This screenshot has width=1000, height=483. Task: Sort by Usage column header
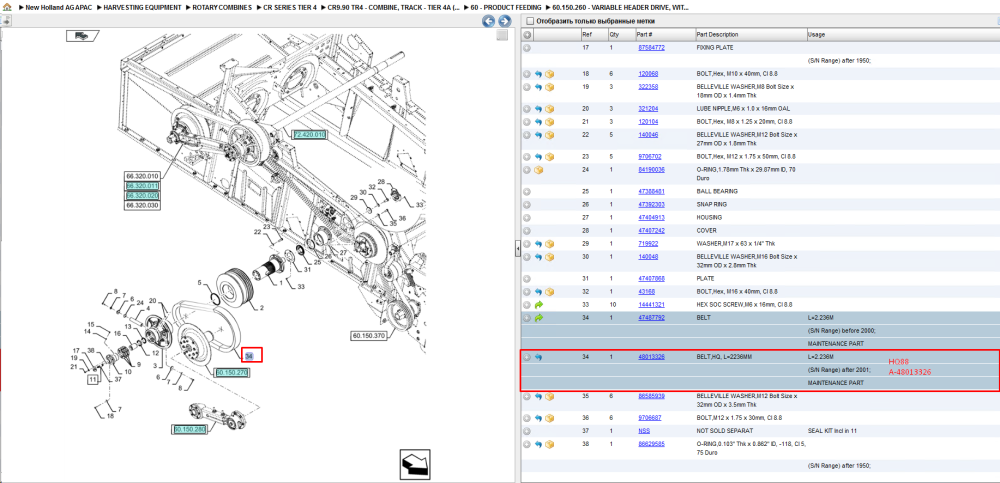[x=816, y=34]
